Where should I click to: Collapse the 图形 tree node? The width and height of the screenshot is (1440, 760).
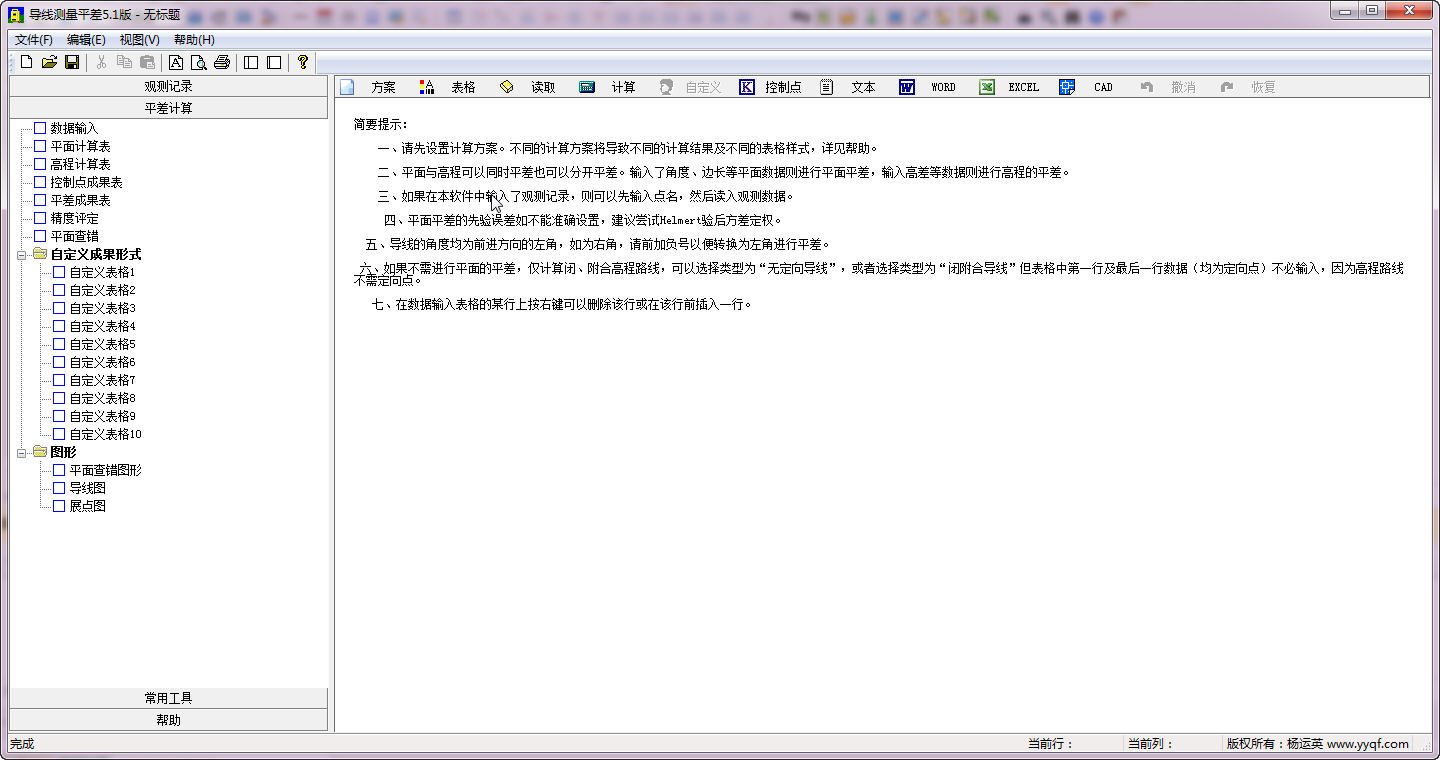pos(22,452)
